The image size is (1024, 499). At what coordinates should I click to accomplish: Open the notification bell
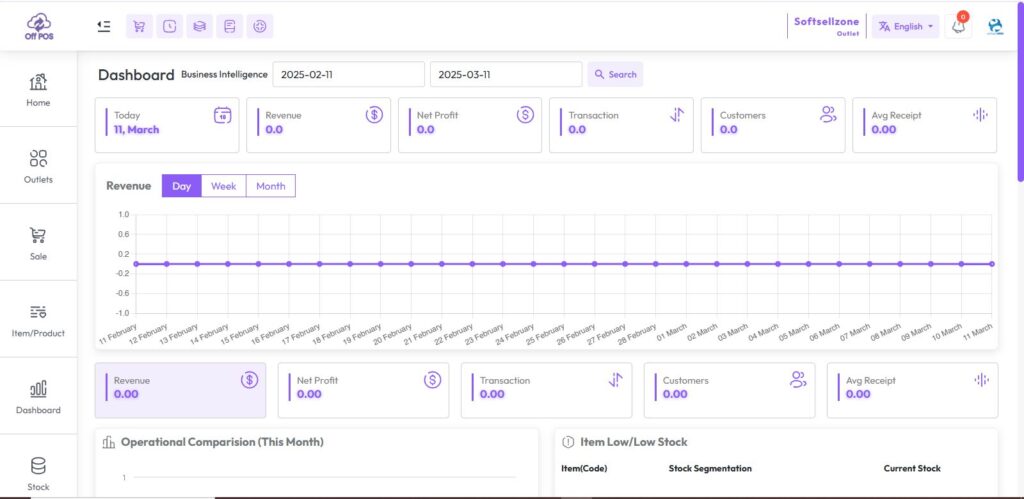958,27
